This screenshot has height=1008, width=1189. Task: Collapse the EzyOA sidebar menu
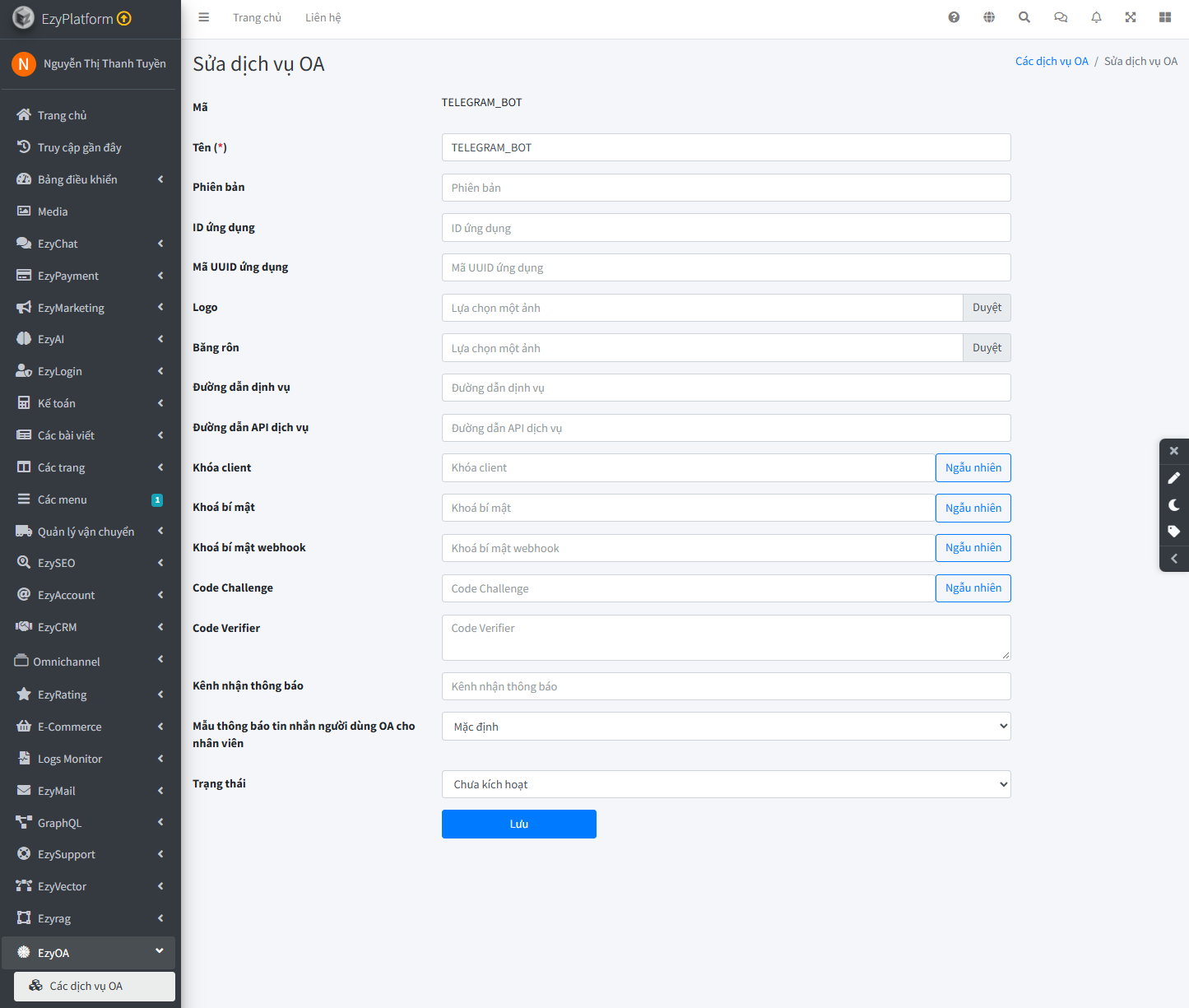[x=89, y=953]
